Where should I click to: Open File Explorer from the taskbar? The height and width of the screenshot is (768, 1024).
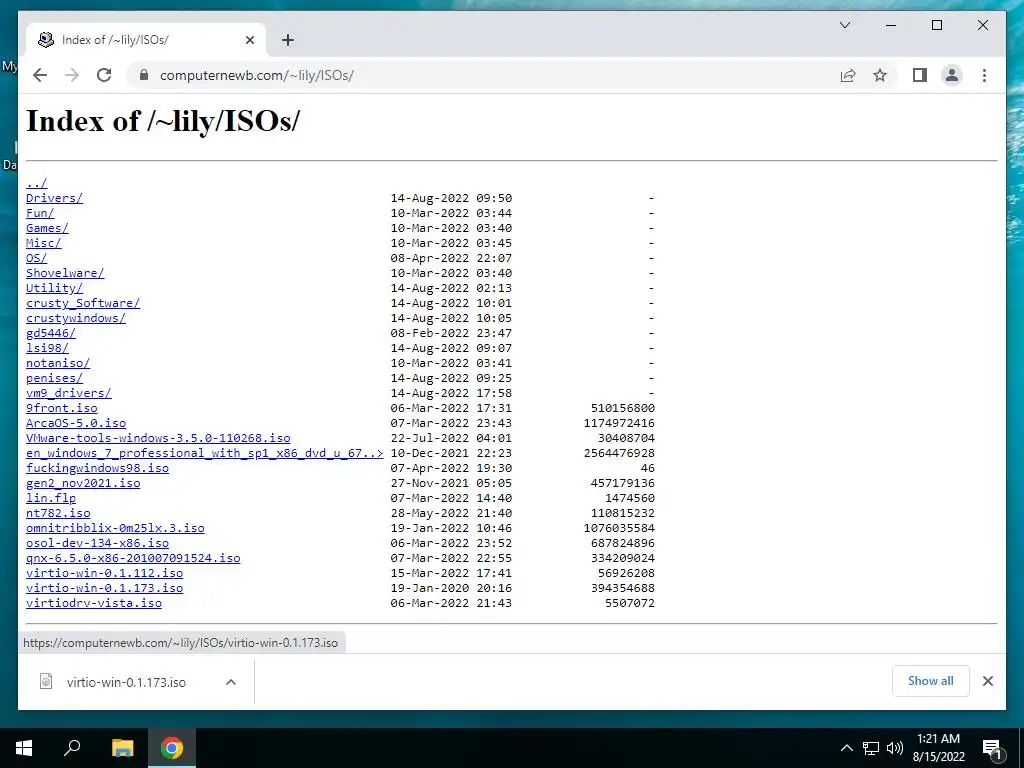(122, 748)
